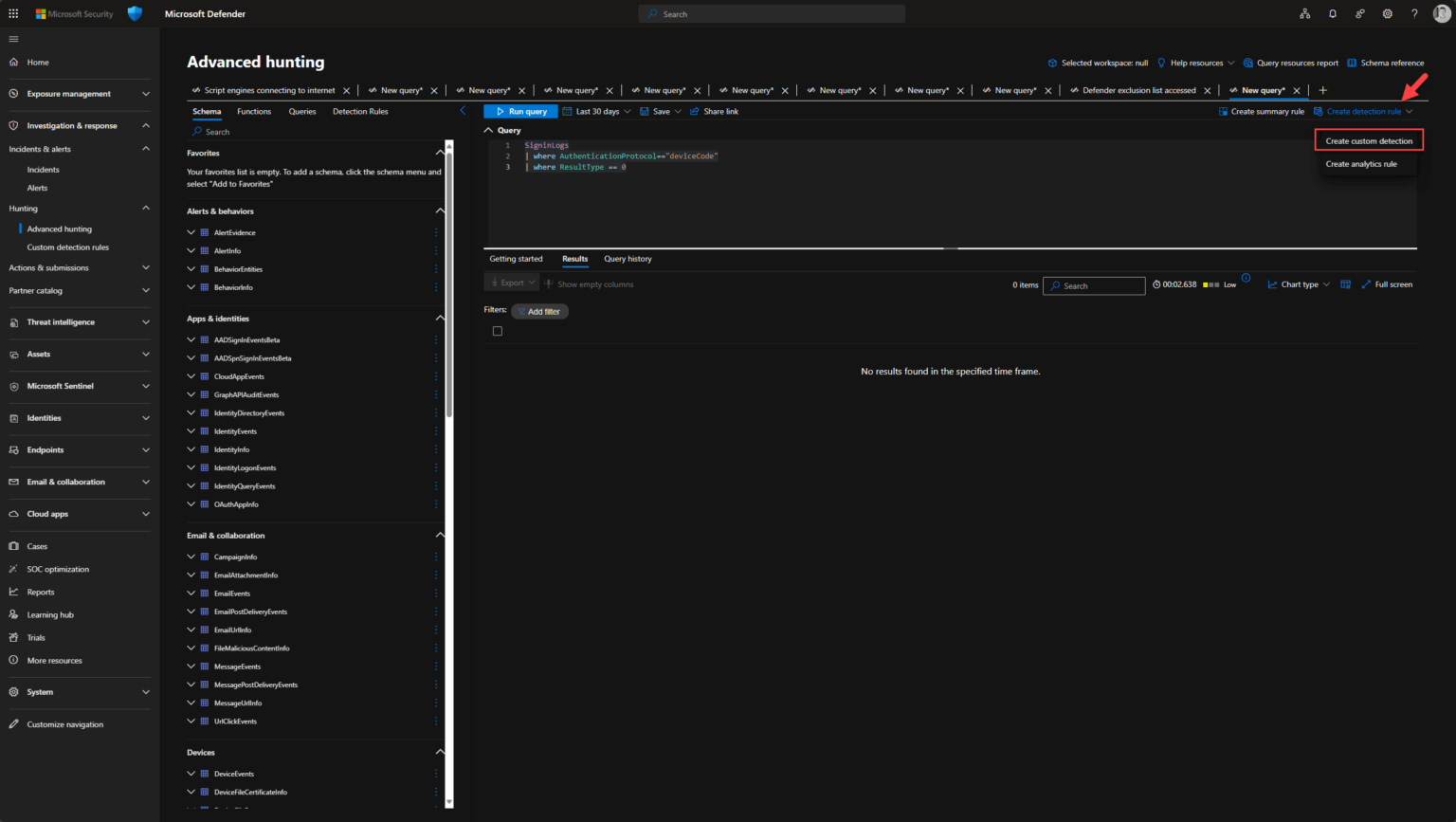1456x822 pixels.
Task: Click the Add filter button
Action: point(539,310)
